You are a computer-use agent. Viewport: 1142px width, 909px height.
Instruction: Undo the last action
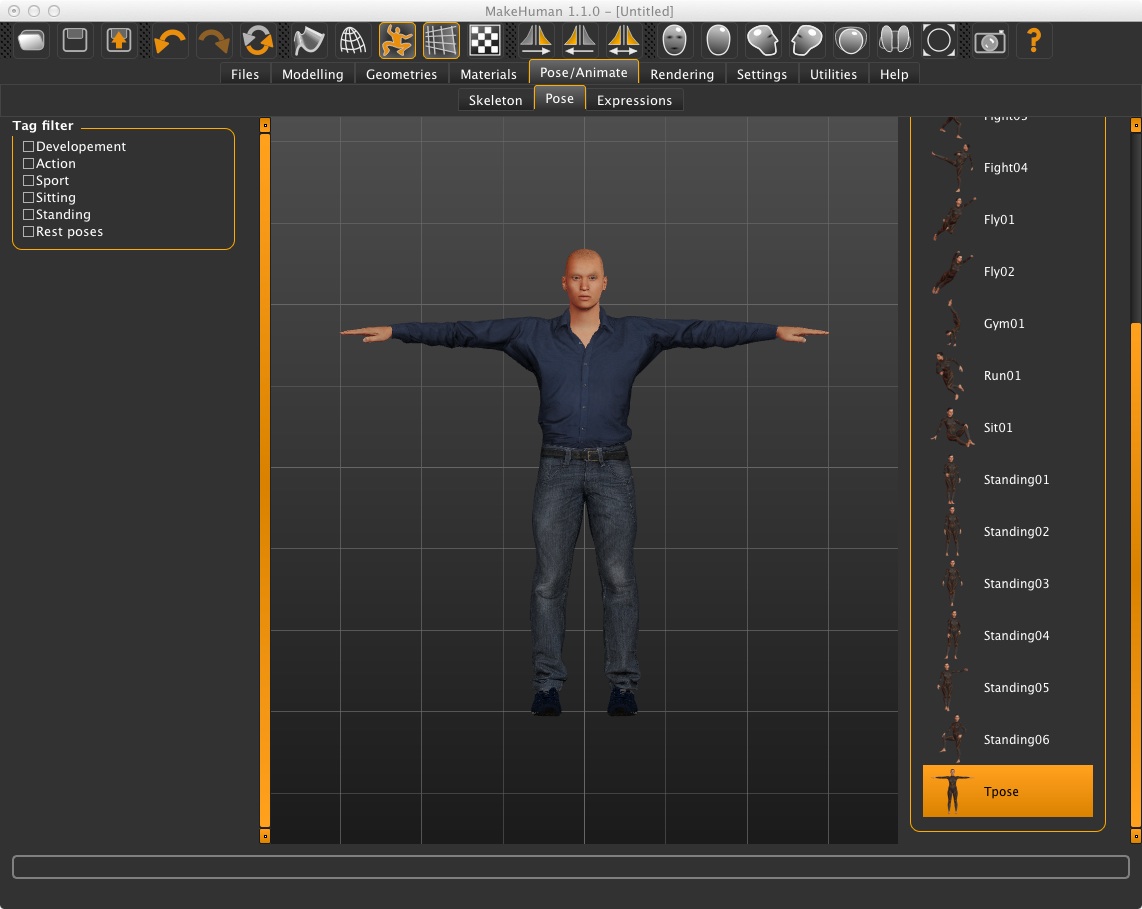pos(168,41)
